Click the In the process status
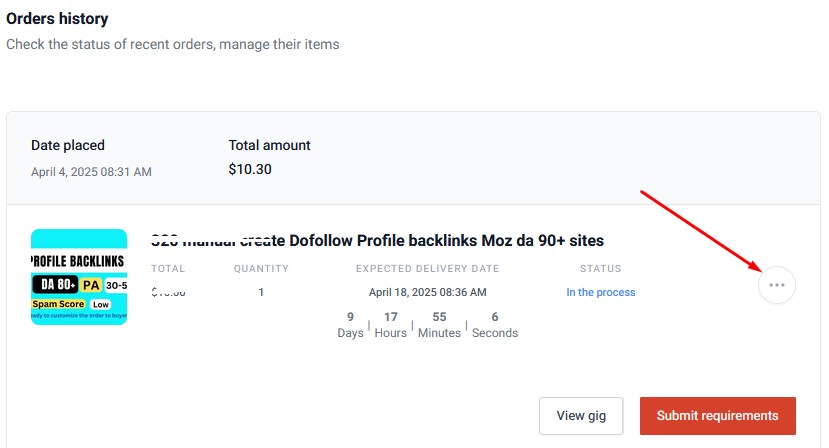The width and height of the screenshot is (829, 448). [x=601, y=292]
